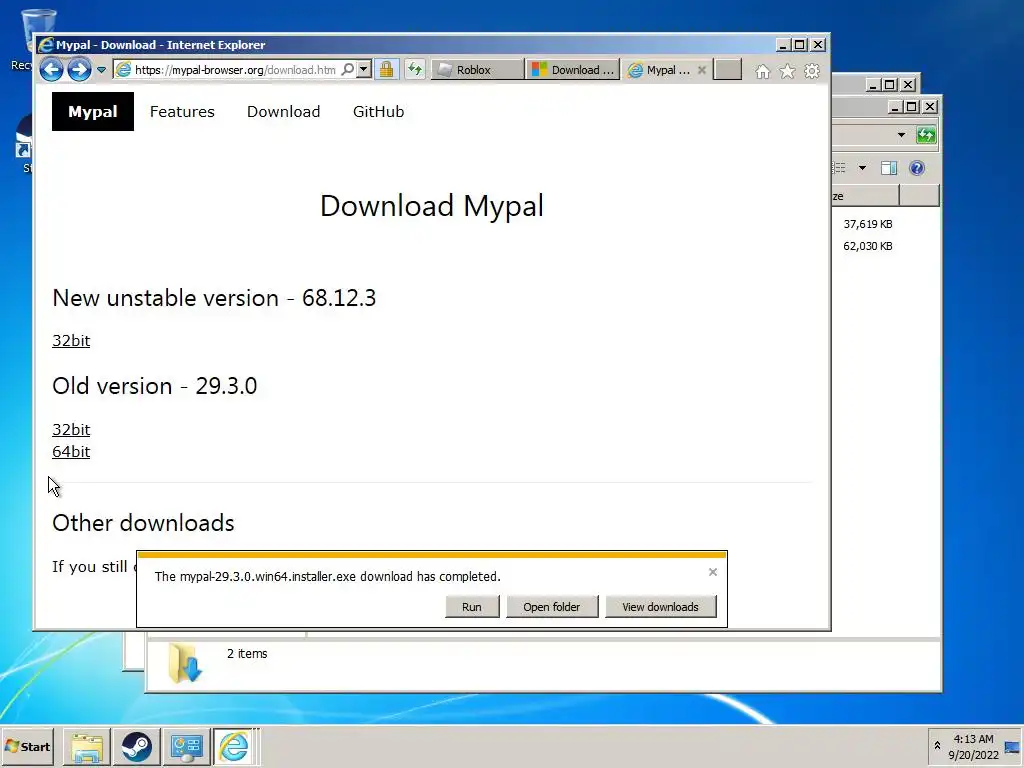Viewport: 1024px width, 768px height.
Task: Open the GitHub menu link
Action: pyautogui.click(x=378, y=112)
